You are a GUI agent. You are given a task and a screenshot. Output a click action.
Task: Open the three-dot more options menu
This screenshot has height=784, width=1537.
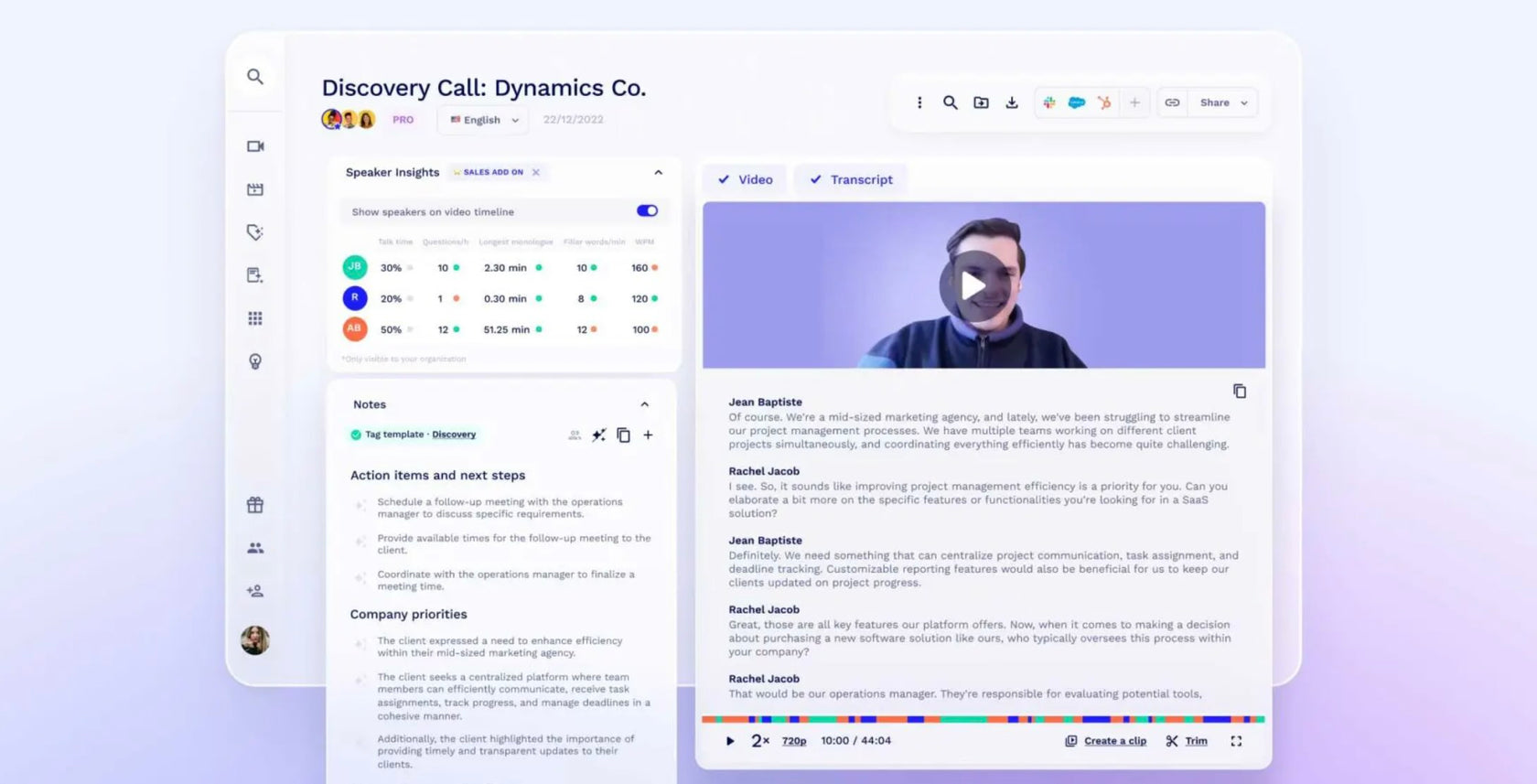click(x=919, y=102)
